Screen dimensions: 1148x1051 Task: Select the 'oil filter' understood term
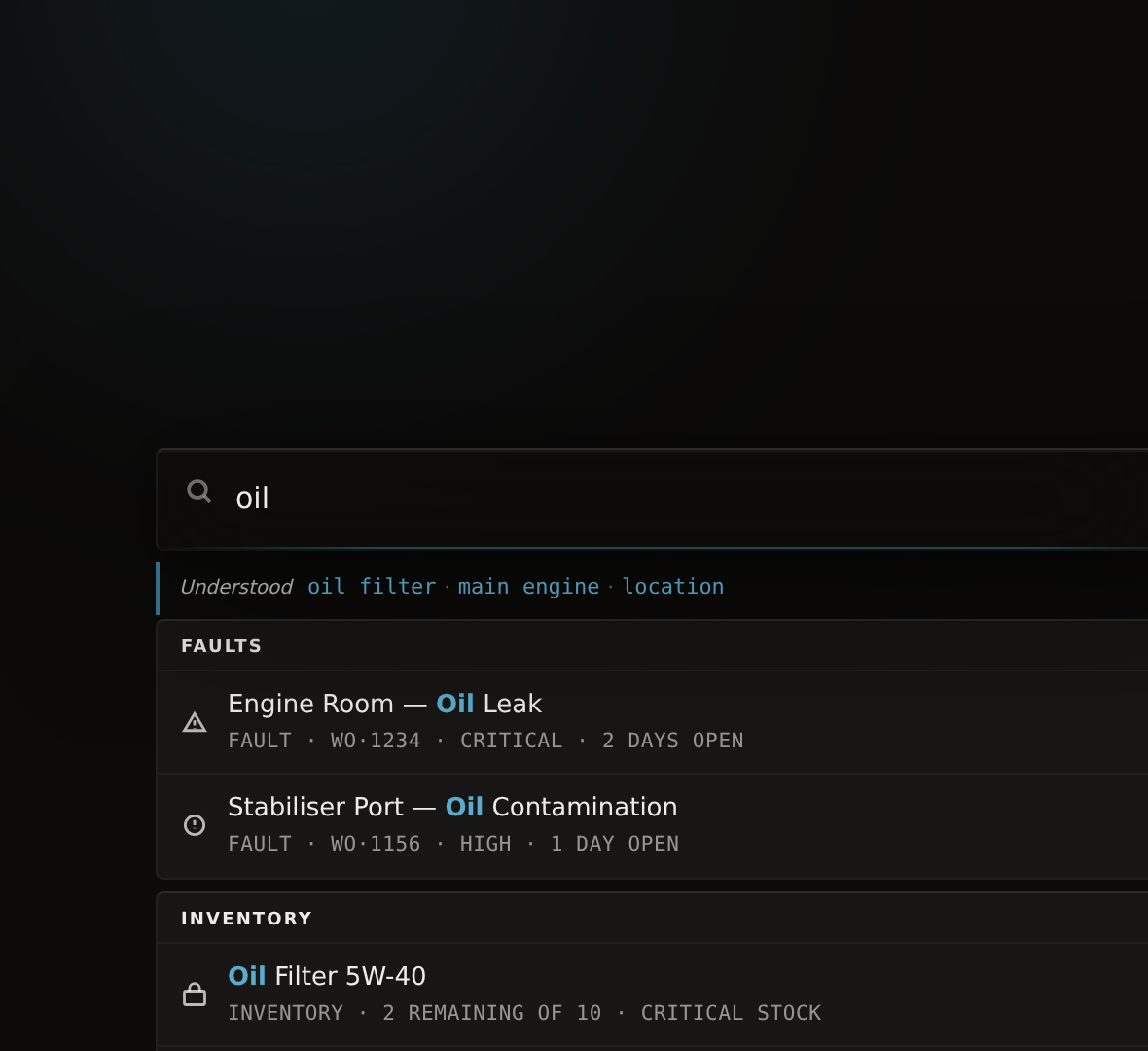(370, 586)
